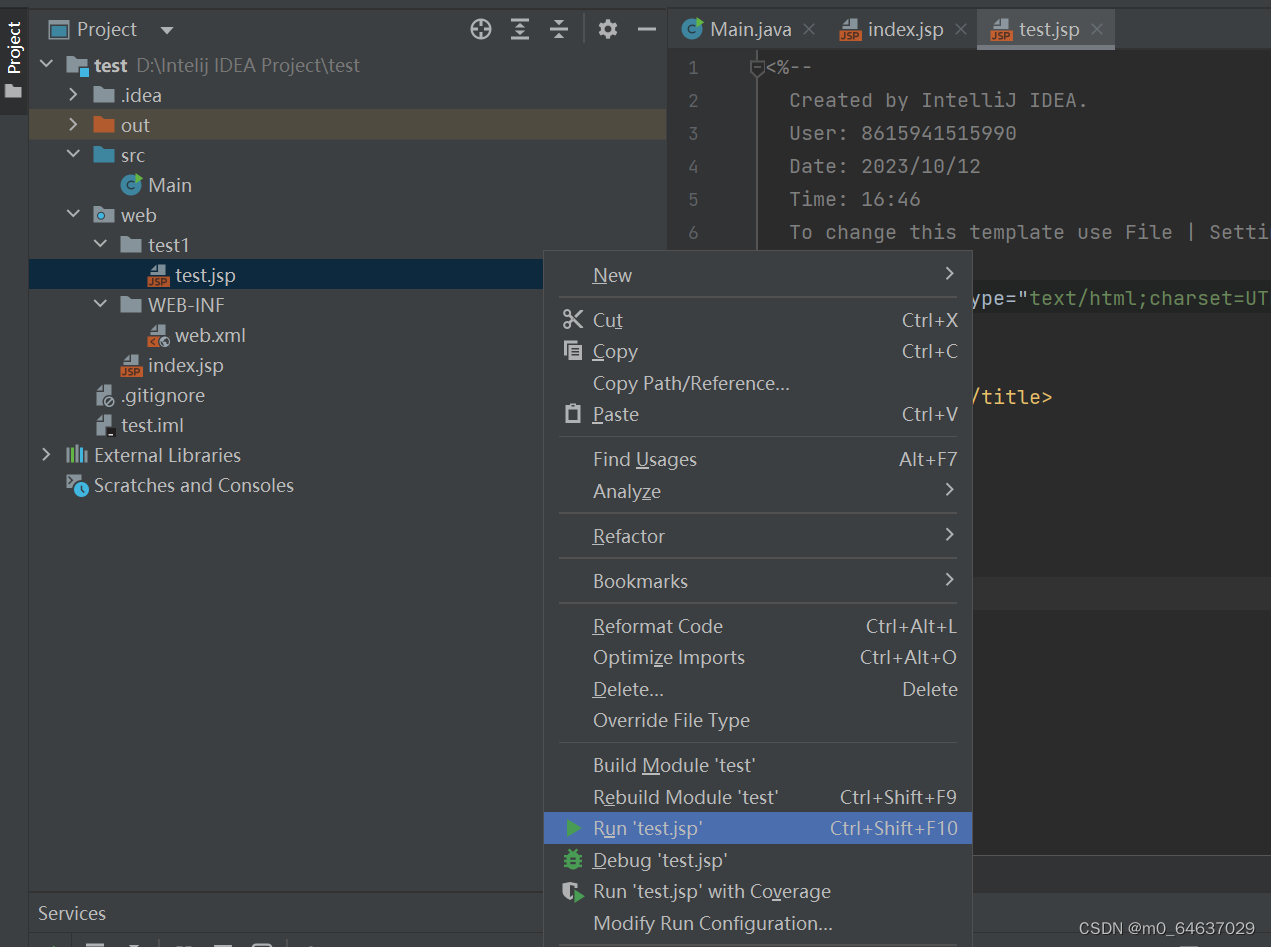This screenshot has height=947, width=1271.
Task: Click the Cut scissors icon in context menu
Action: pos(573,320)
